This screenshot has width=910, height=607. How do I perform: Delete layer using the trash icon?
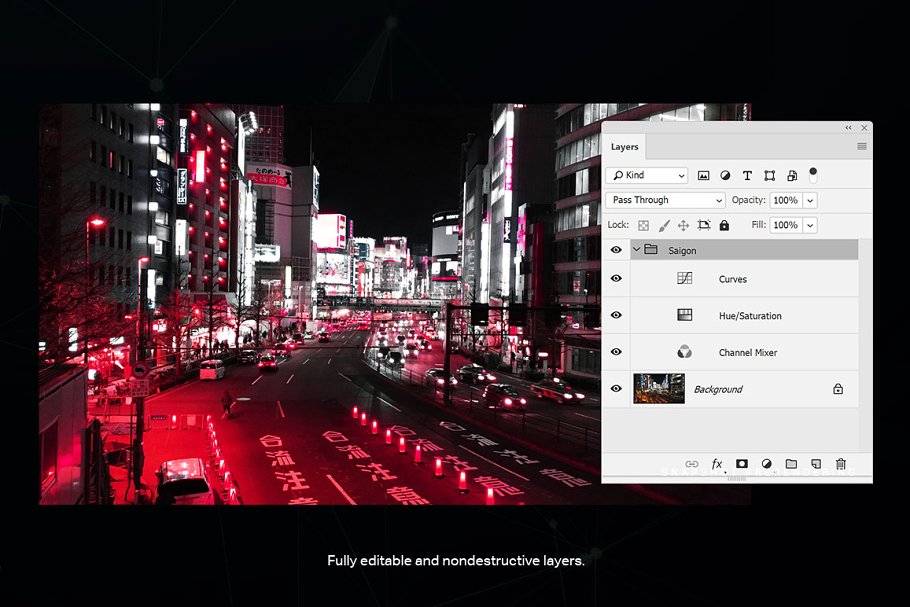pyautogui.click(x=840, y=463)
